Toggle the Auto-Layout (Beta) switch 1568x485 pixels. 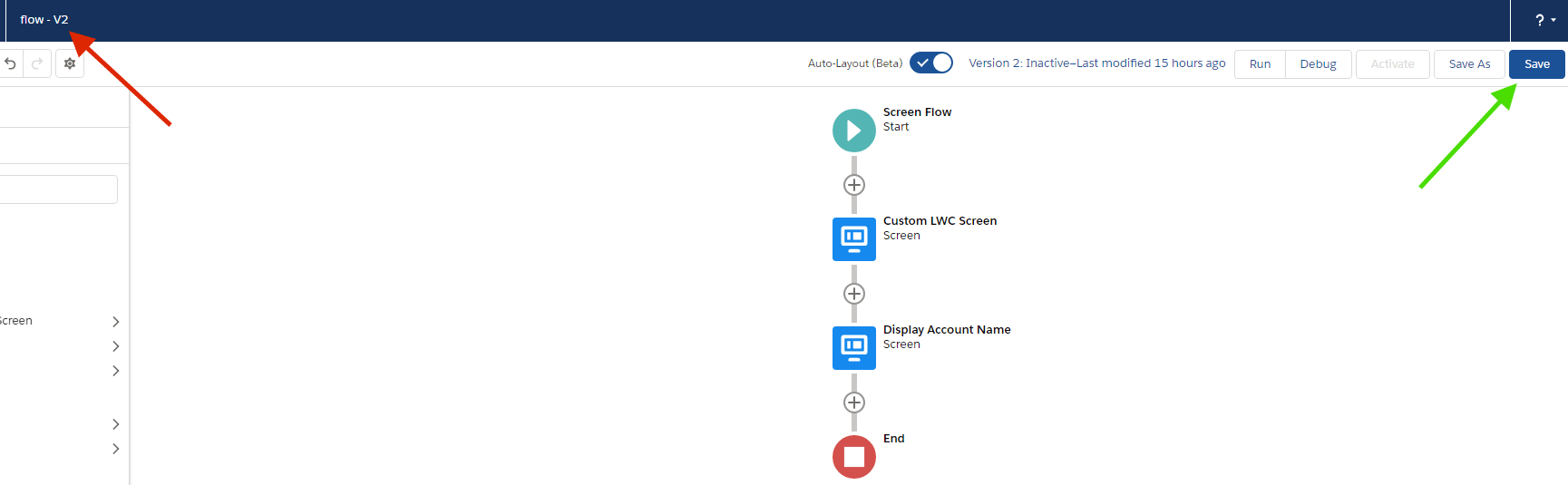point(931,63)
